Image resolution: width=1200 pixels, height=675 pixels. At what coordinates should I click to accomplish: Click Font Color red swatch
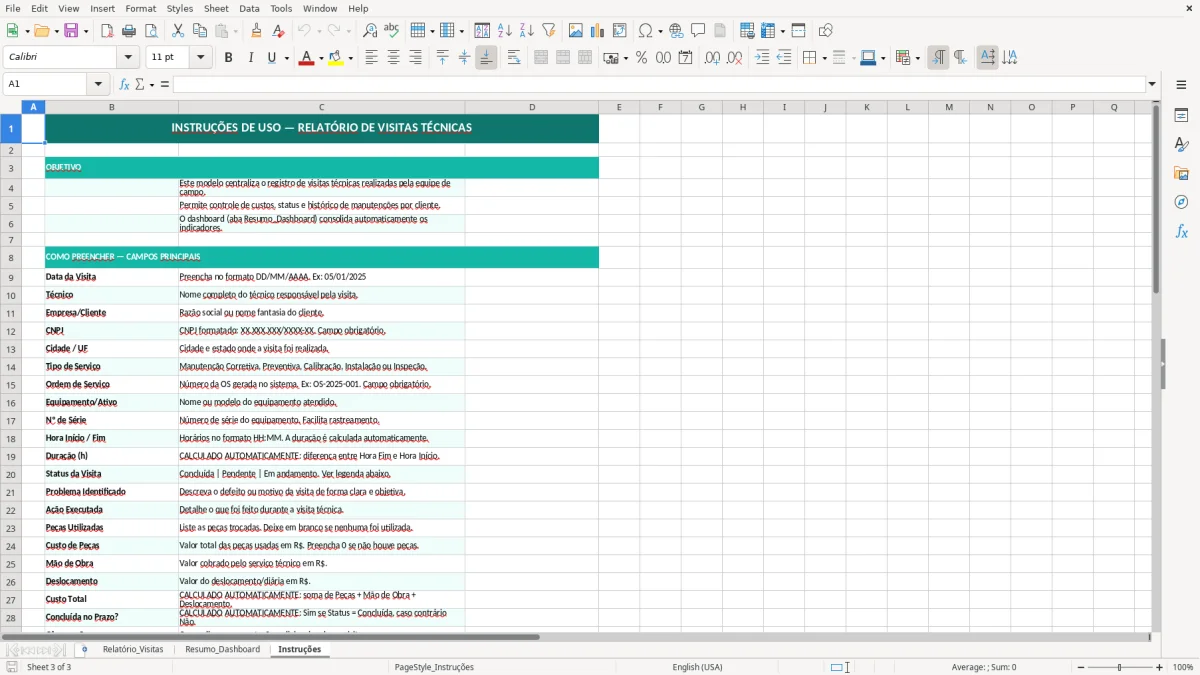pyautogui.click(x=306, y=58)
